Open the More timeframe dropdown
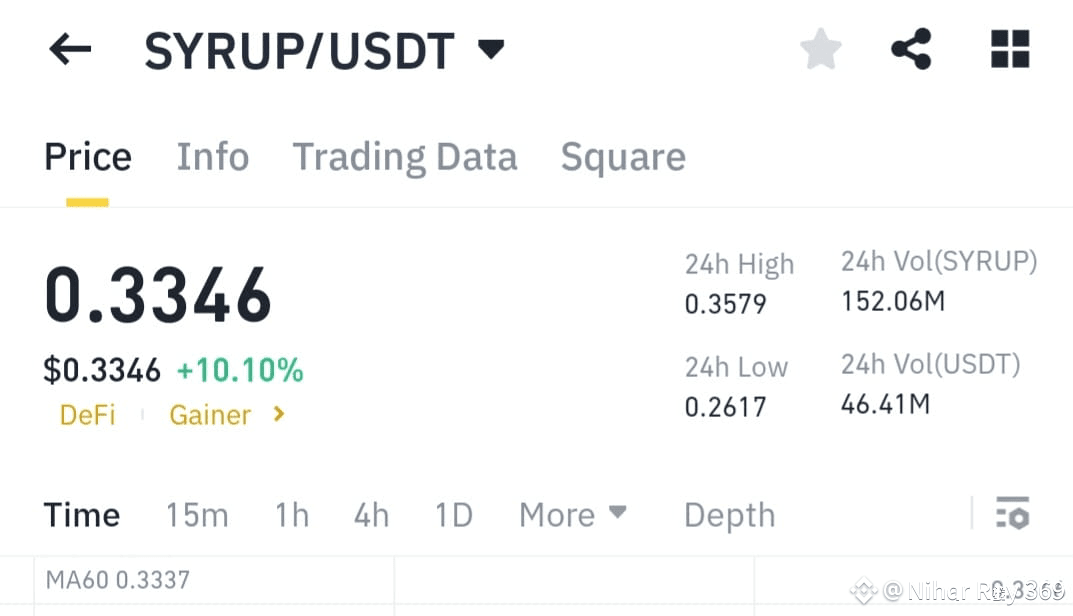 [572, 514]
